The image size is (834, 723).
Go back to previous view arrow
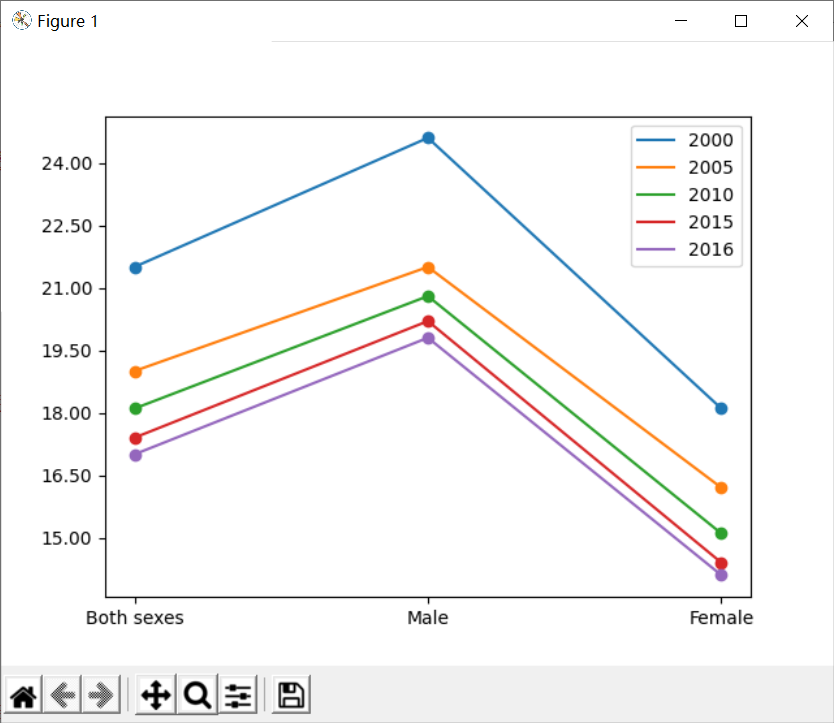[63, 695]
